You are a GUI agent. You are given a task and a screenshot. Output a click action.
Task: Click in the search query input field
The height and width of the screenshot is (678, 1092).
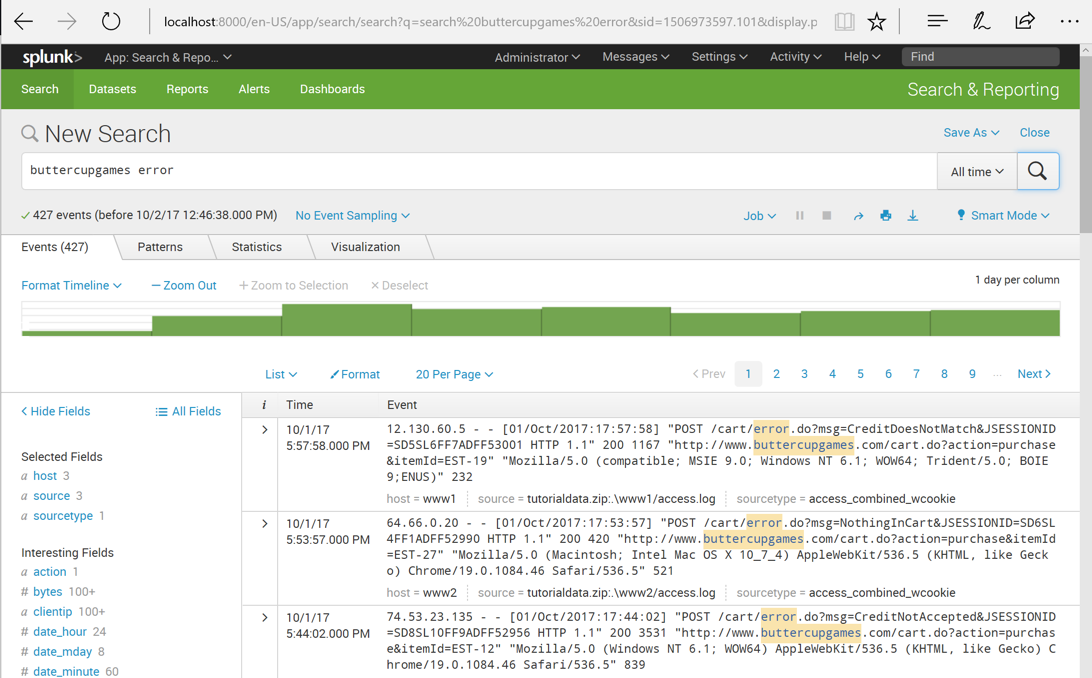click(x=478, y=171)
